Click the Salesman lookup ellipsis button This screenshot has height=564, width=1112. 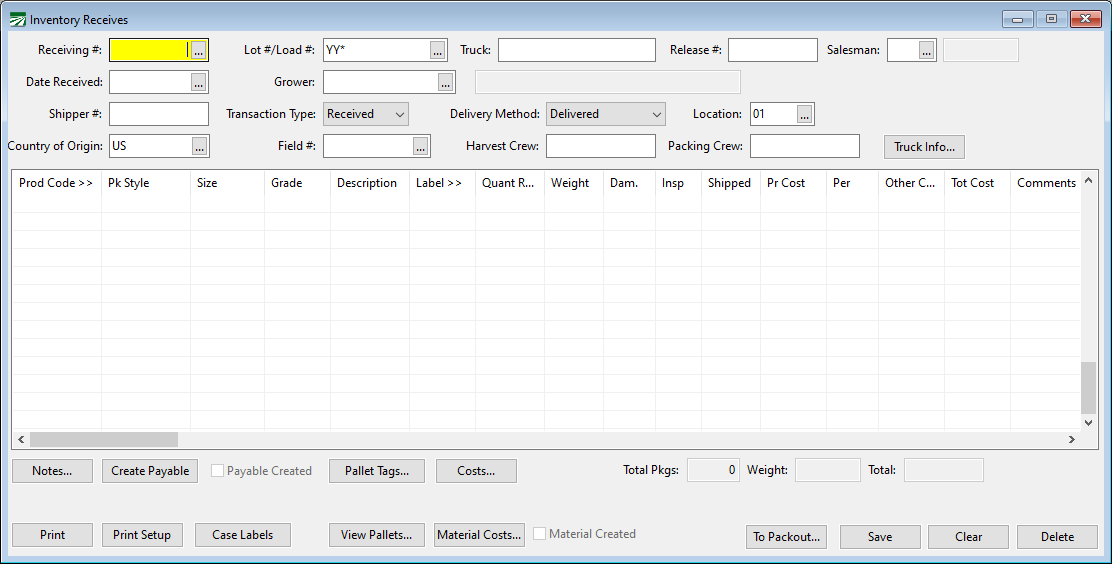926,50
